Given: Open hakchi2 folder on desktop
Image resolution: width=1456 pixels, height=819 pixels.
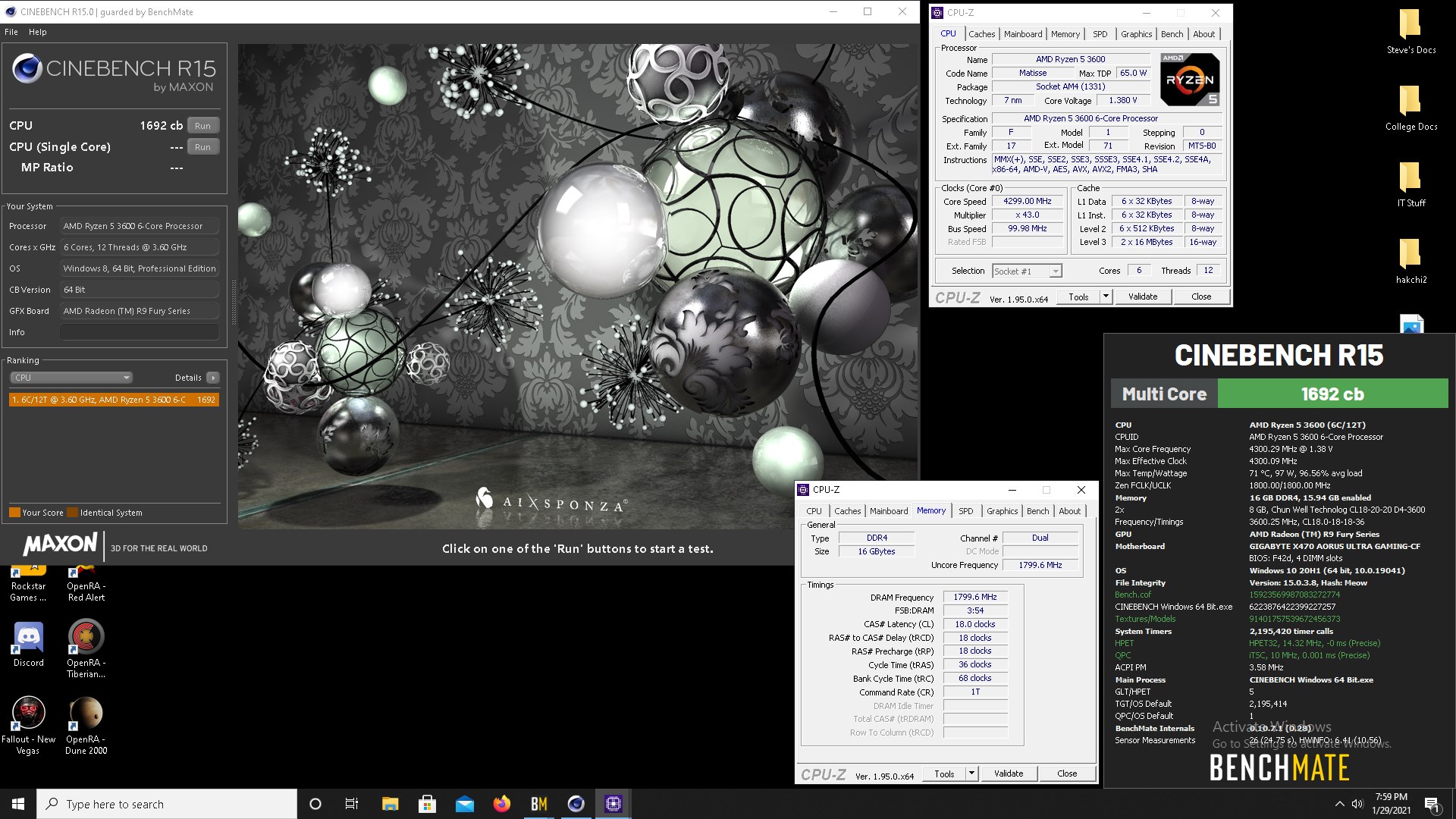Looking at the screenshot, I should (x=1410, y=260).
